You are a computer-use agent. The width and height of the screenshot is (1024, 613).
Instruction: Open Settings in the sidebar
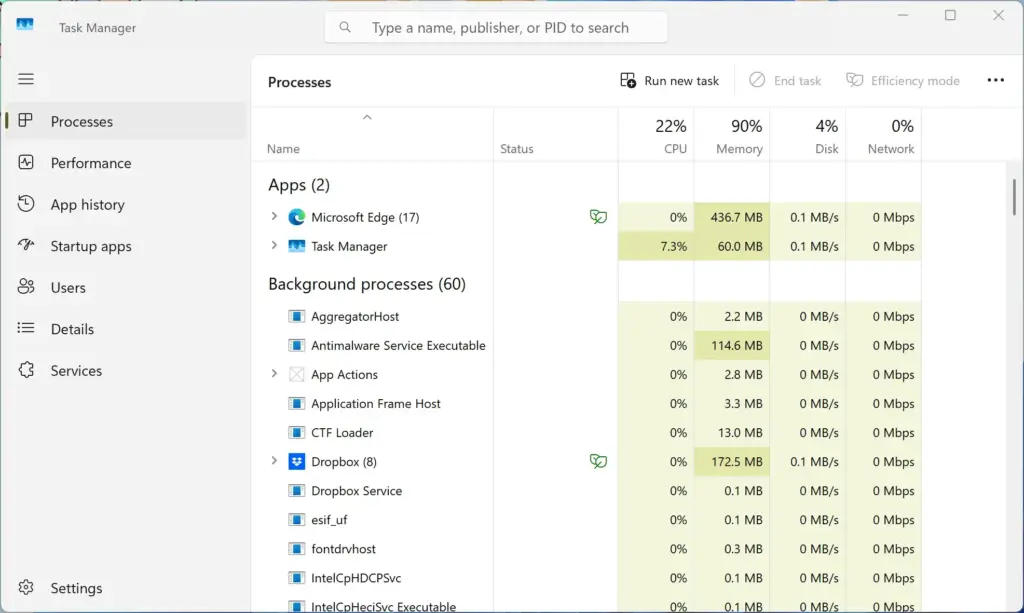click(x=125, y=588)
